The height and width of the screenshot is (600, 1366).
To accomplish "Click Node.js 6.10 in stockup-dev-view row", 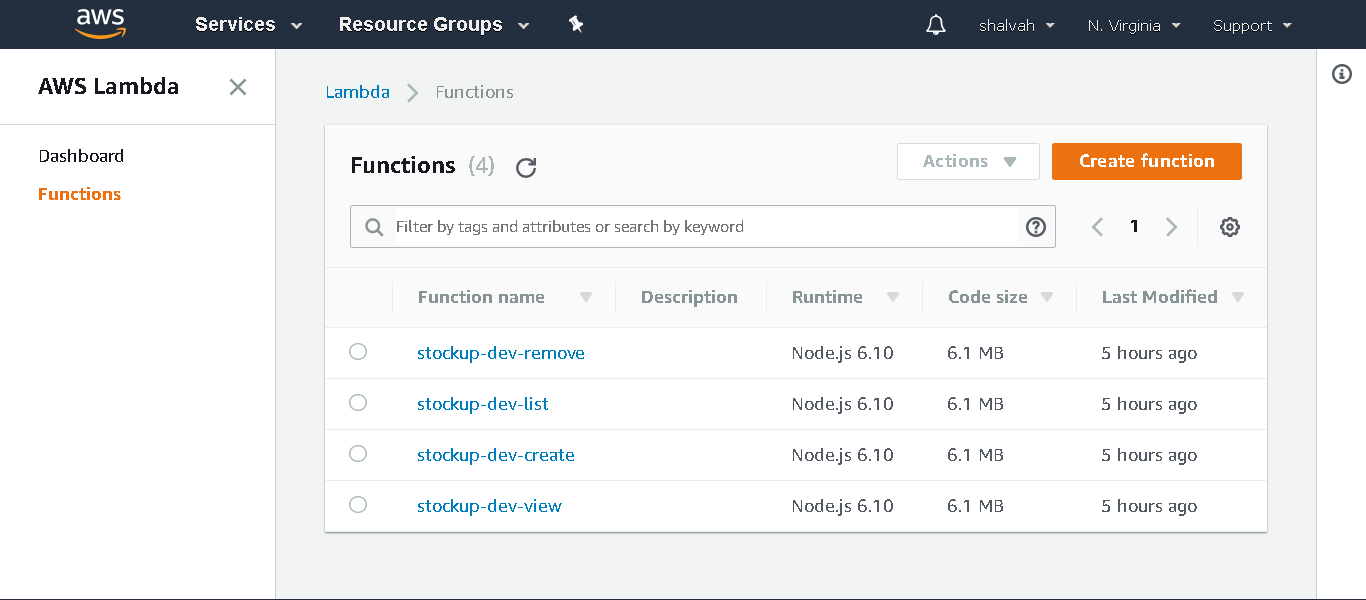I will coord(842,506).
